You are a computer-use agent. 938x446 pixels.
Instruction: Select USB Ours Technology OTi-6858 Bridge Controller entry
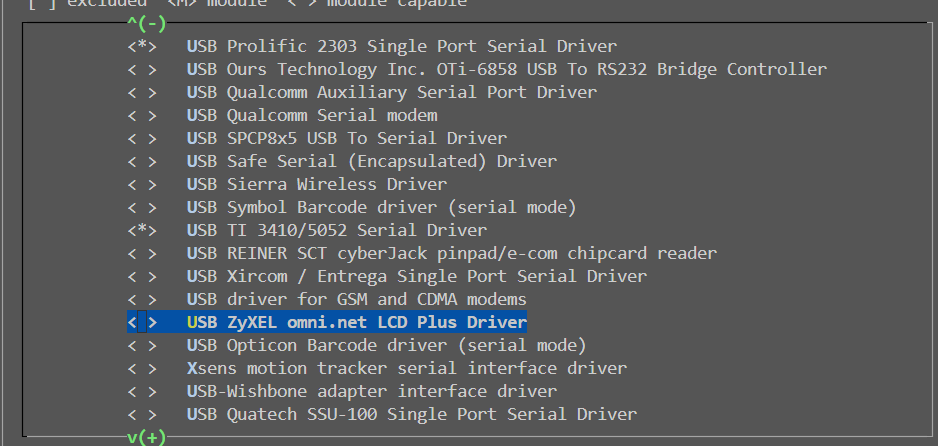coord(507,69)
